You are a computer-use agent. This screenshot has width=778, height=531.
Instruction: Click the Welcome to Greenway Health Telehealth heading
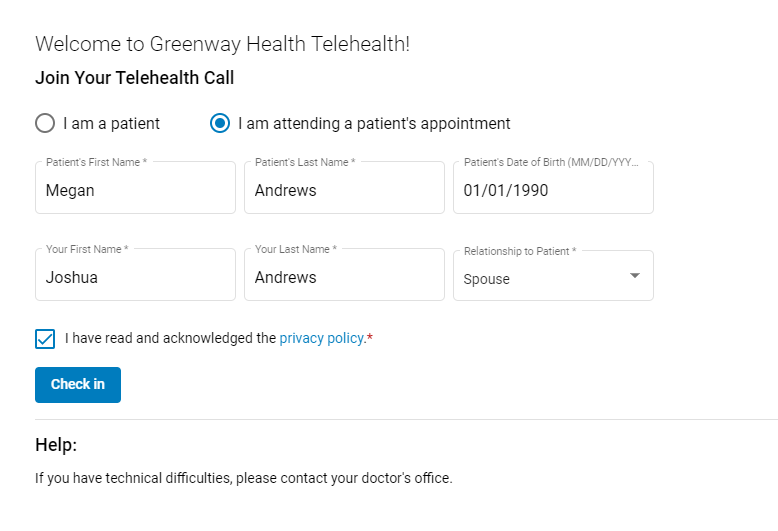click(223, 44)
